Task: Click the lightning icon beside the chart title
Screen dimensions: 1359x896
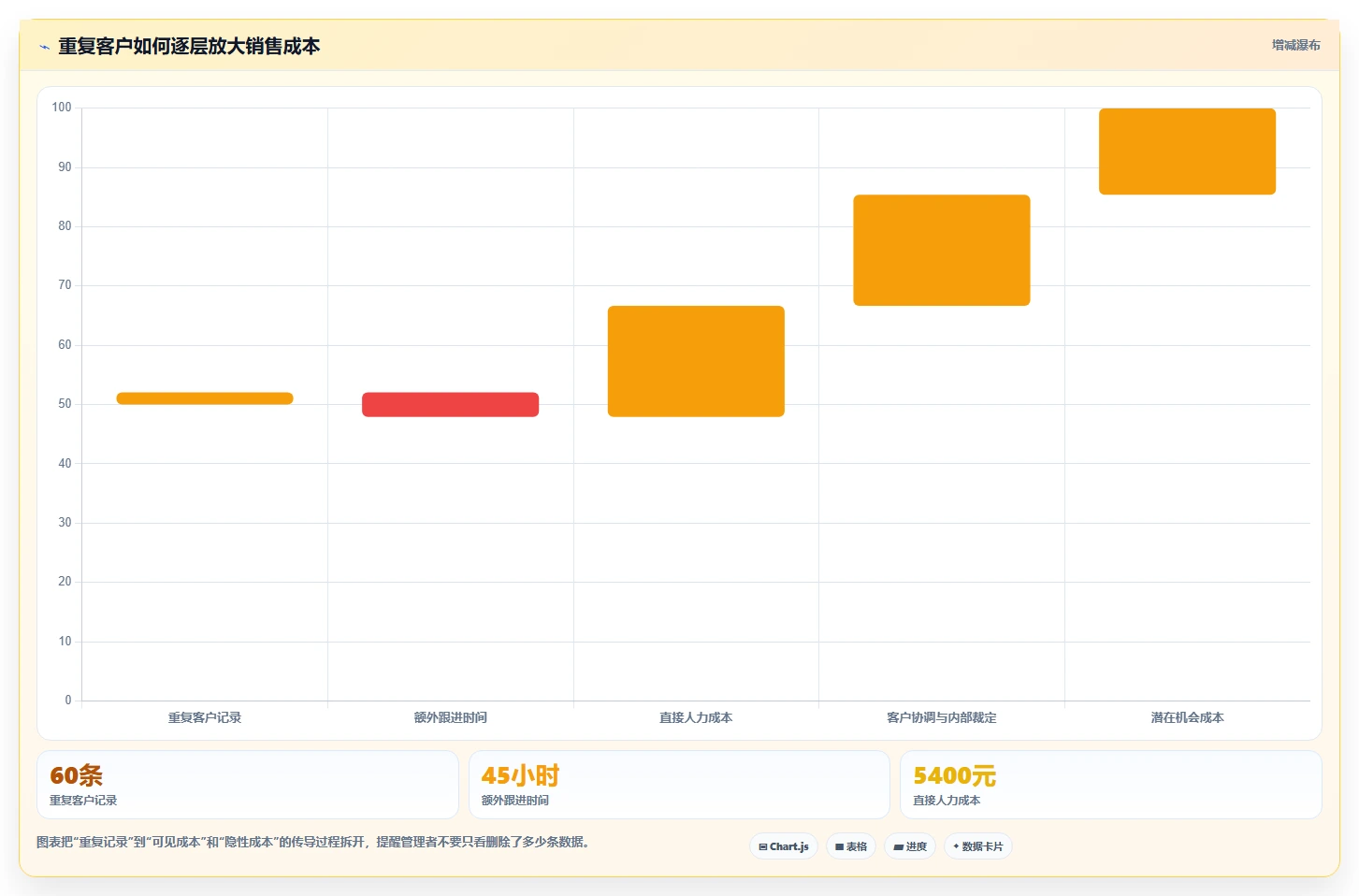Action: point(44,47)
